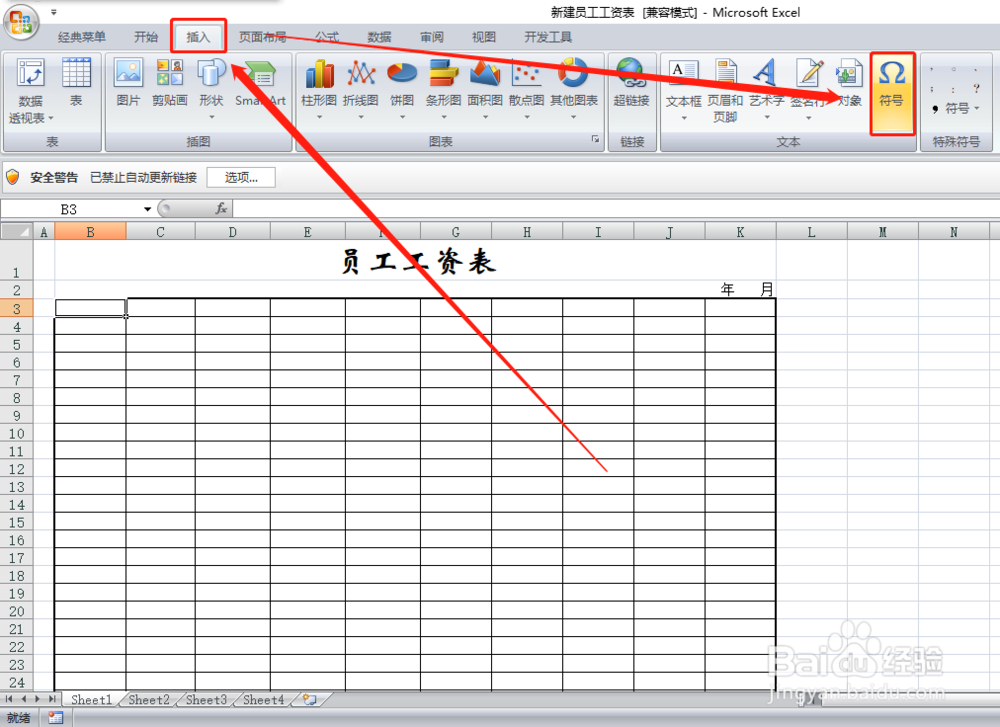The width and height of the screenshot is (1000, 727).
Task: Open the Sheet1 worksheet tab
Action: click(91, 700)
